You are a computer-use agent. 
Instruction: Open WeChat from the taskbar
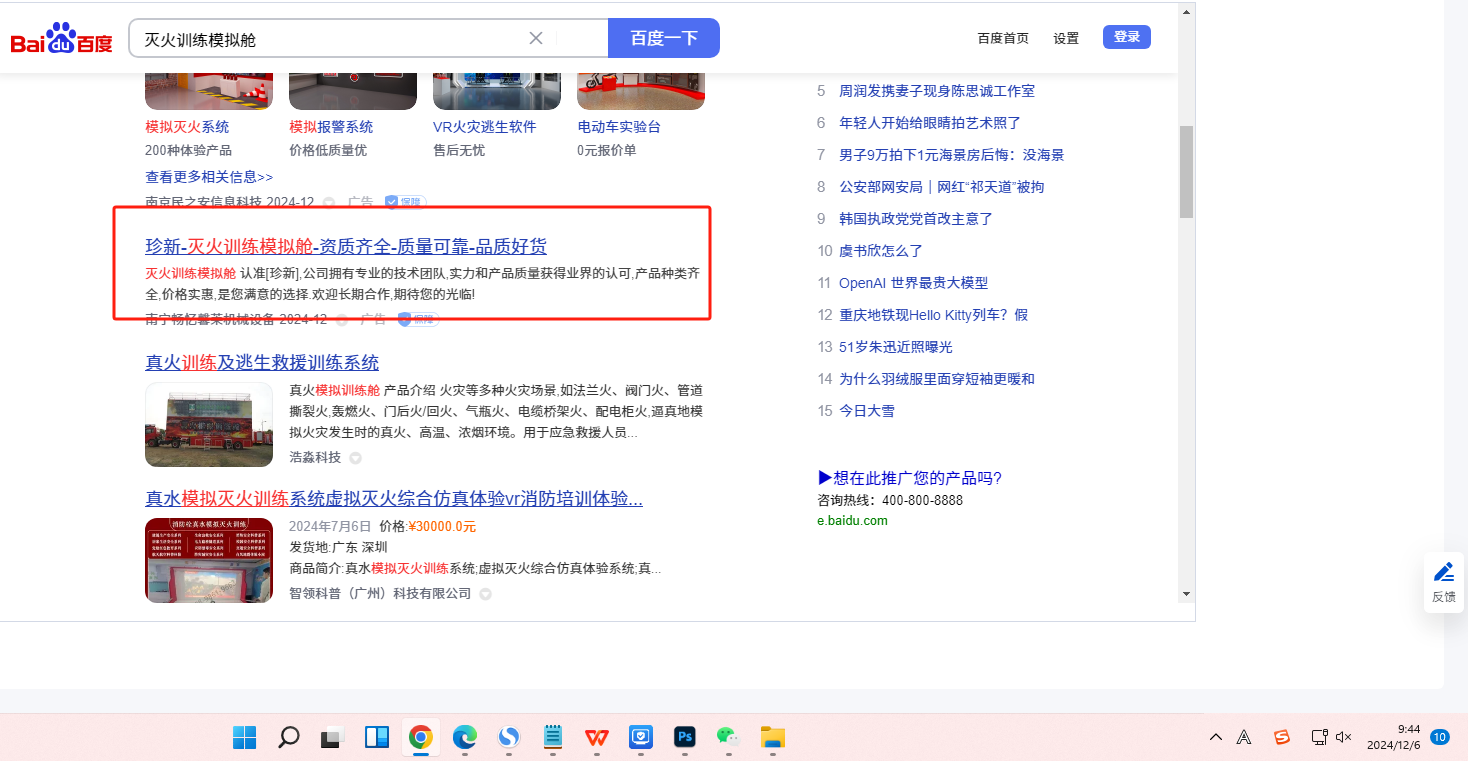(727, 738)
